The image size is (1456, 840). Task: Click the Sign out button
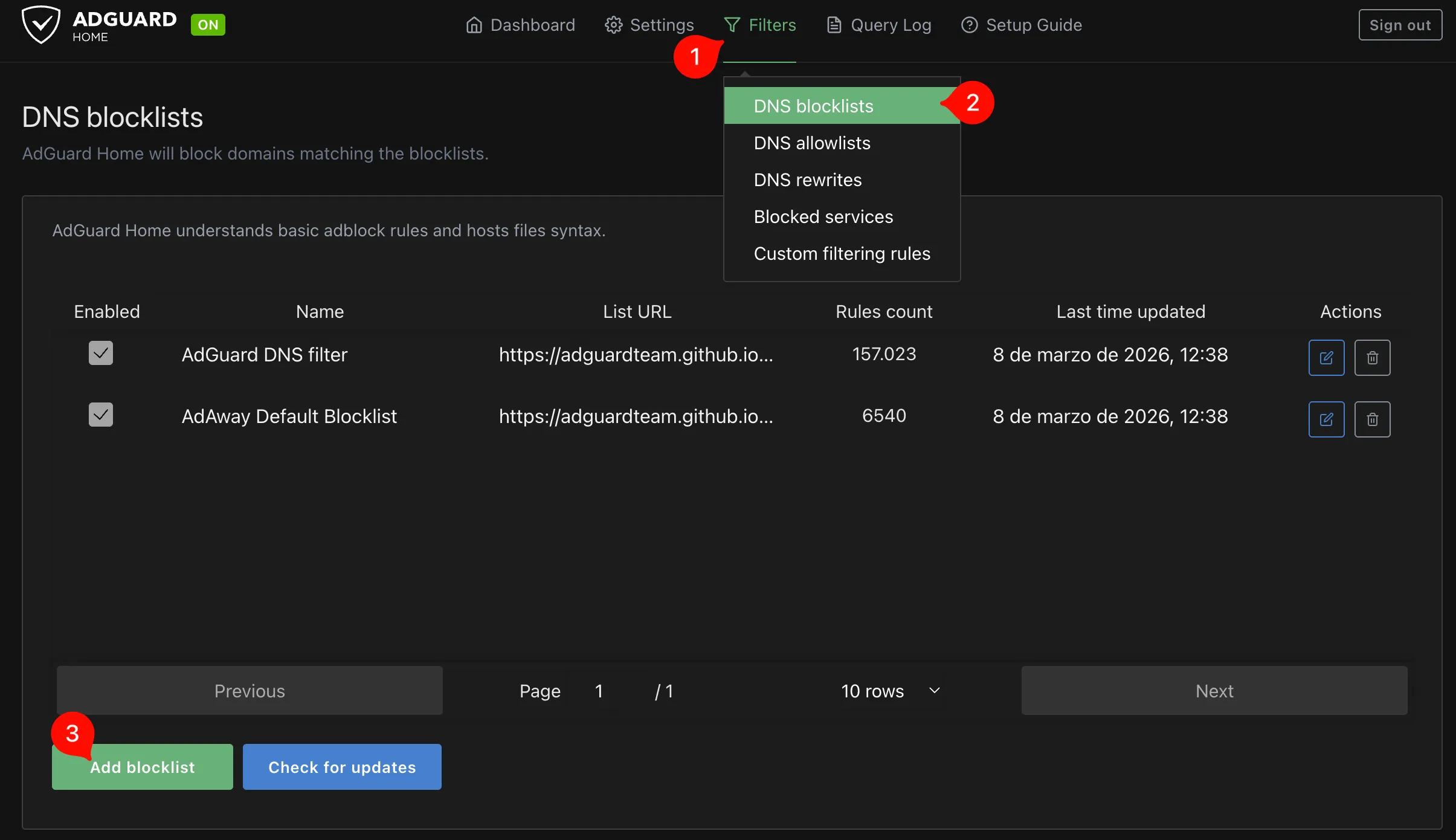[x=1400, y=25]
